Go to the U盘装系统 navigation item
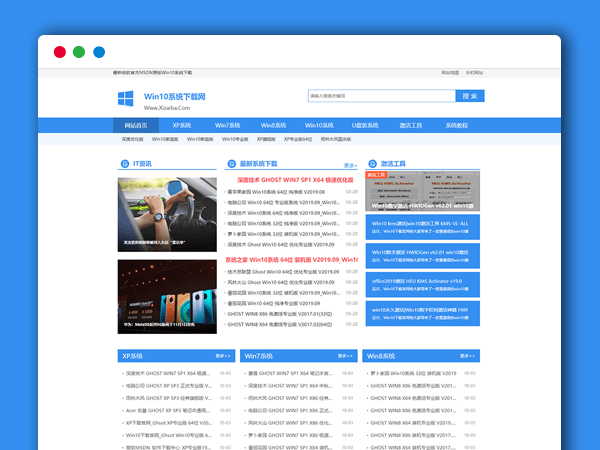Screen dimensions: 600x450 tap(365, 126)
